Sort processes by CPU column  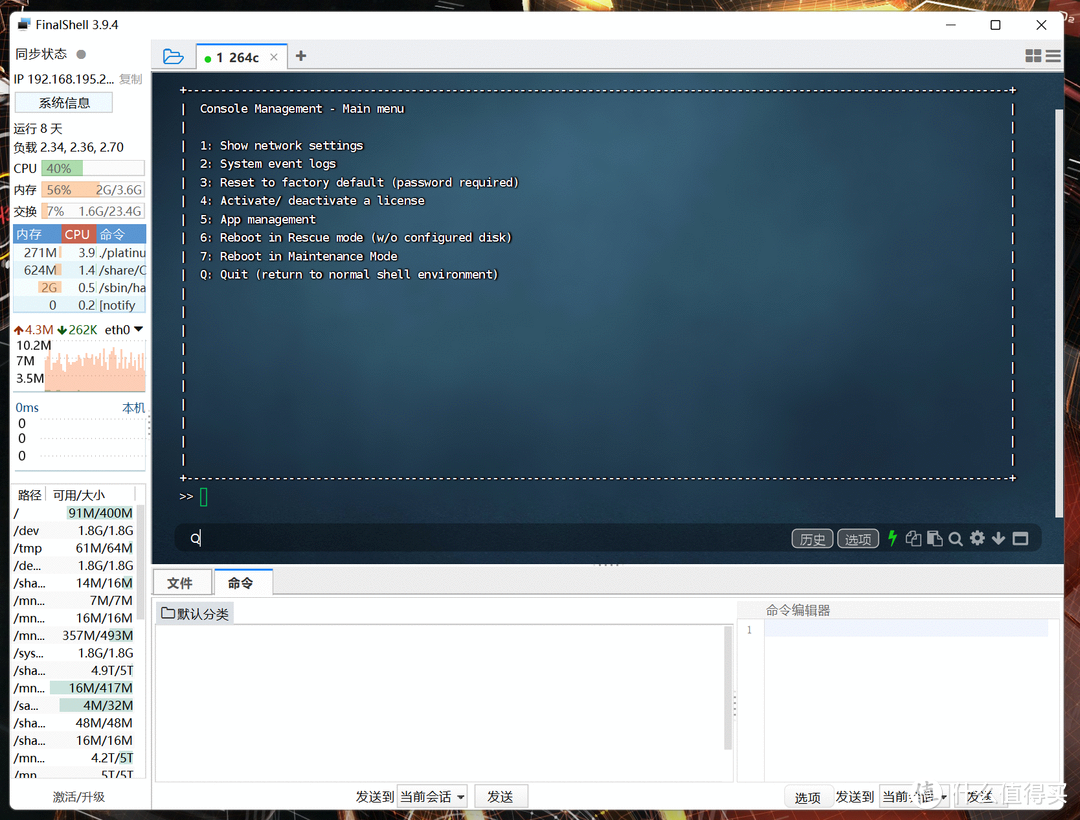click(78, 234)
